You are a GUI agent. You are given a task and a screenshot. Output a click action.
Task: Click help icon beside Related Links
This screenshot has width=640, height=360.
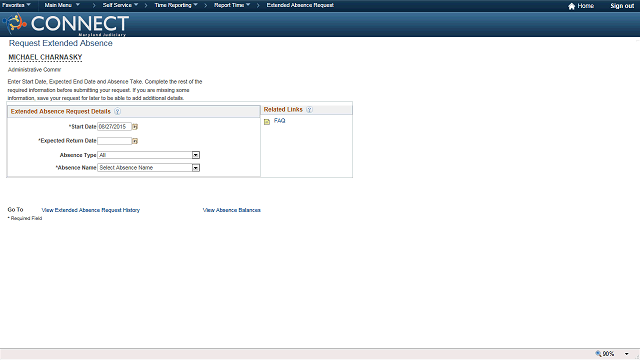coord(309,109)
